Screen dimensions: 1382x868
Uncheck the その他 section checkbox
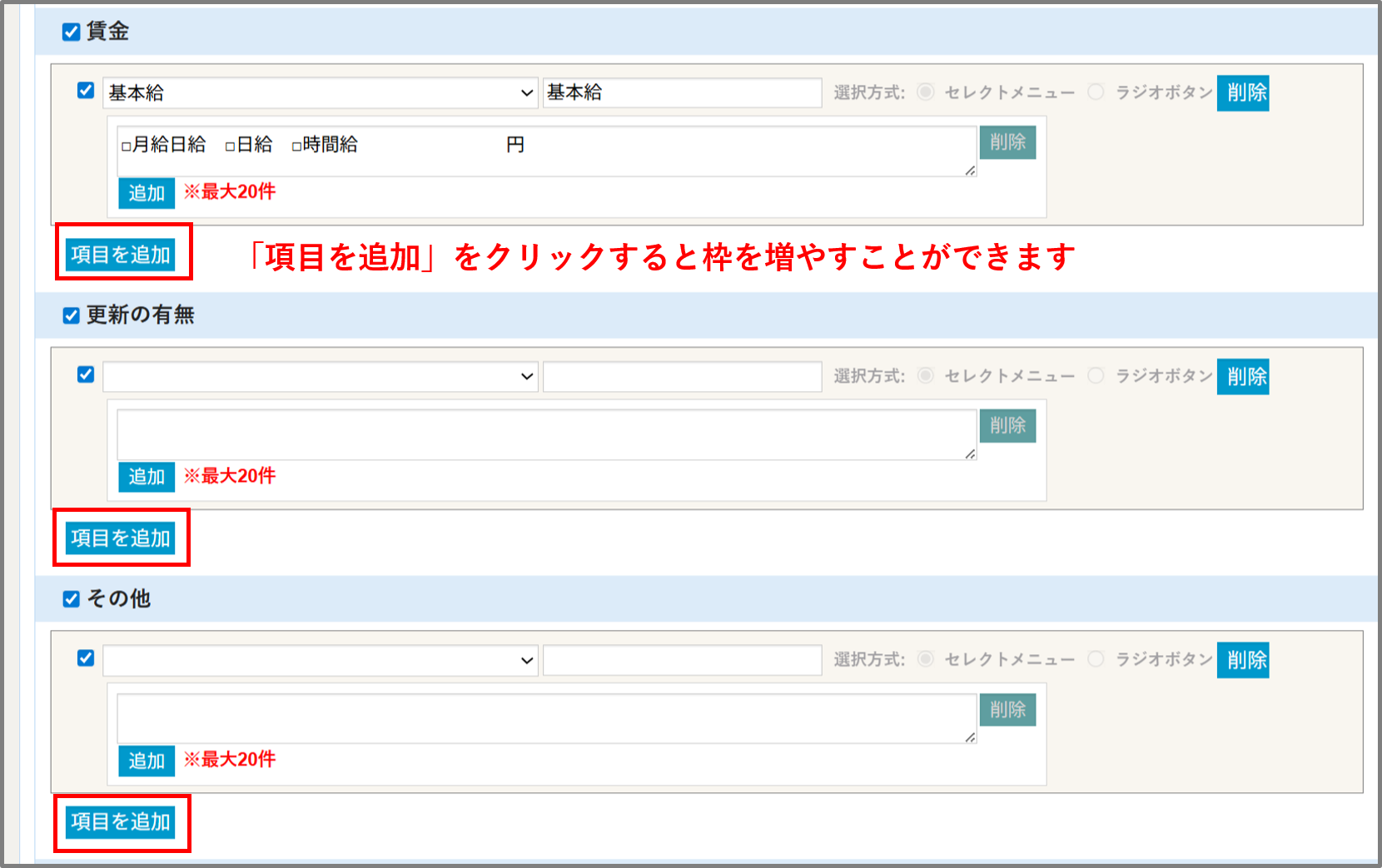click(72, 599)
